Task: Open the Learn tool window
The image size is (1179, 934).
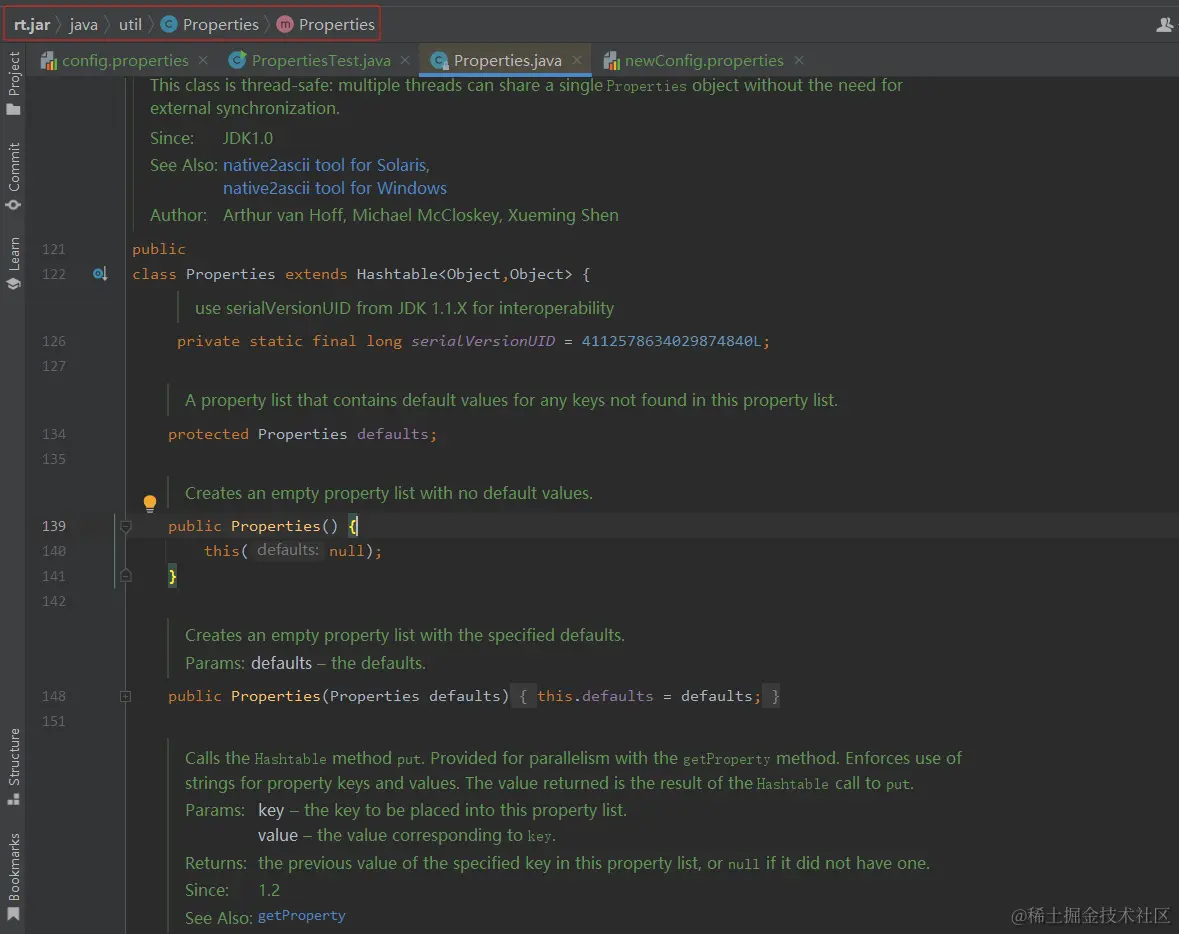Action: pos(13,263)
